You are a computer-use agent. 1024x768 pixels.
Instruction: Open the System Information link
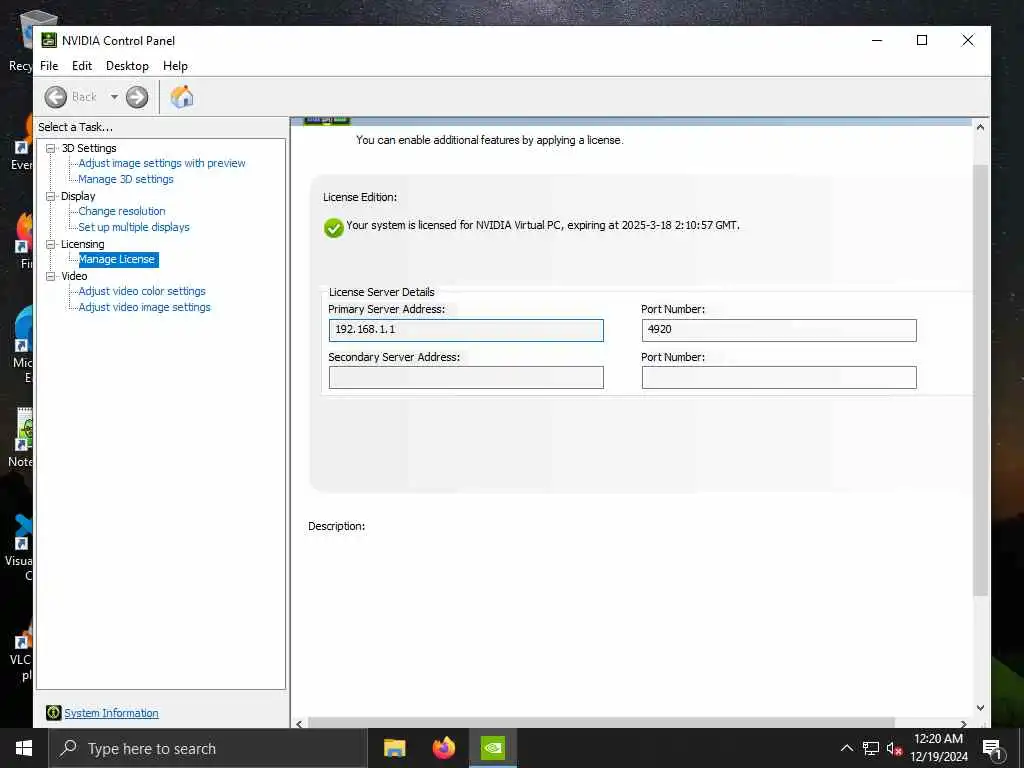click(111, 713)
